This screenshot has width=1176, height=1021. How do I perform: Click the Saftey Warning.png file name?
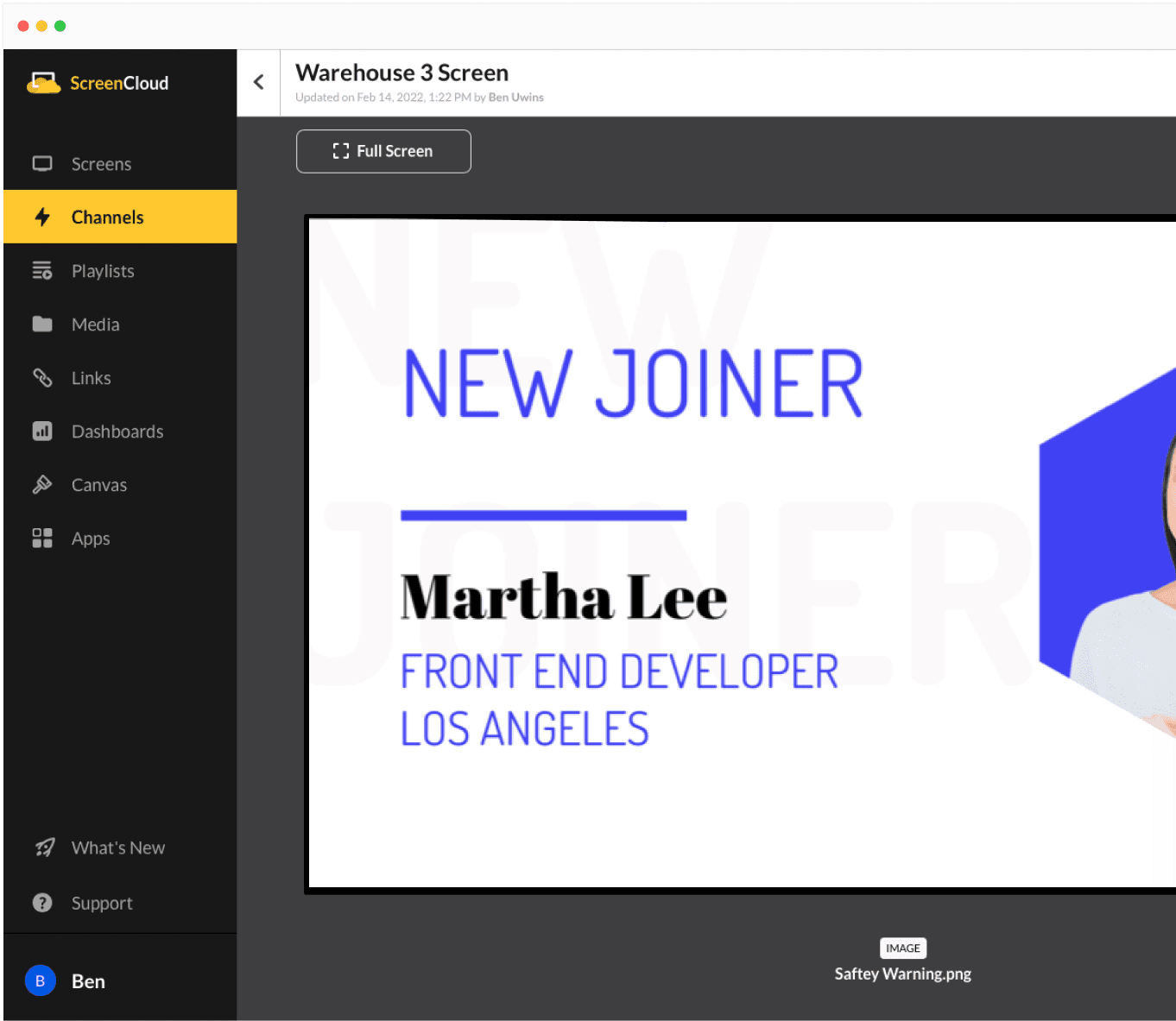pyautogui.click(x=903, y=974)
